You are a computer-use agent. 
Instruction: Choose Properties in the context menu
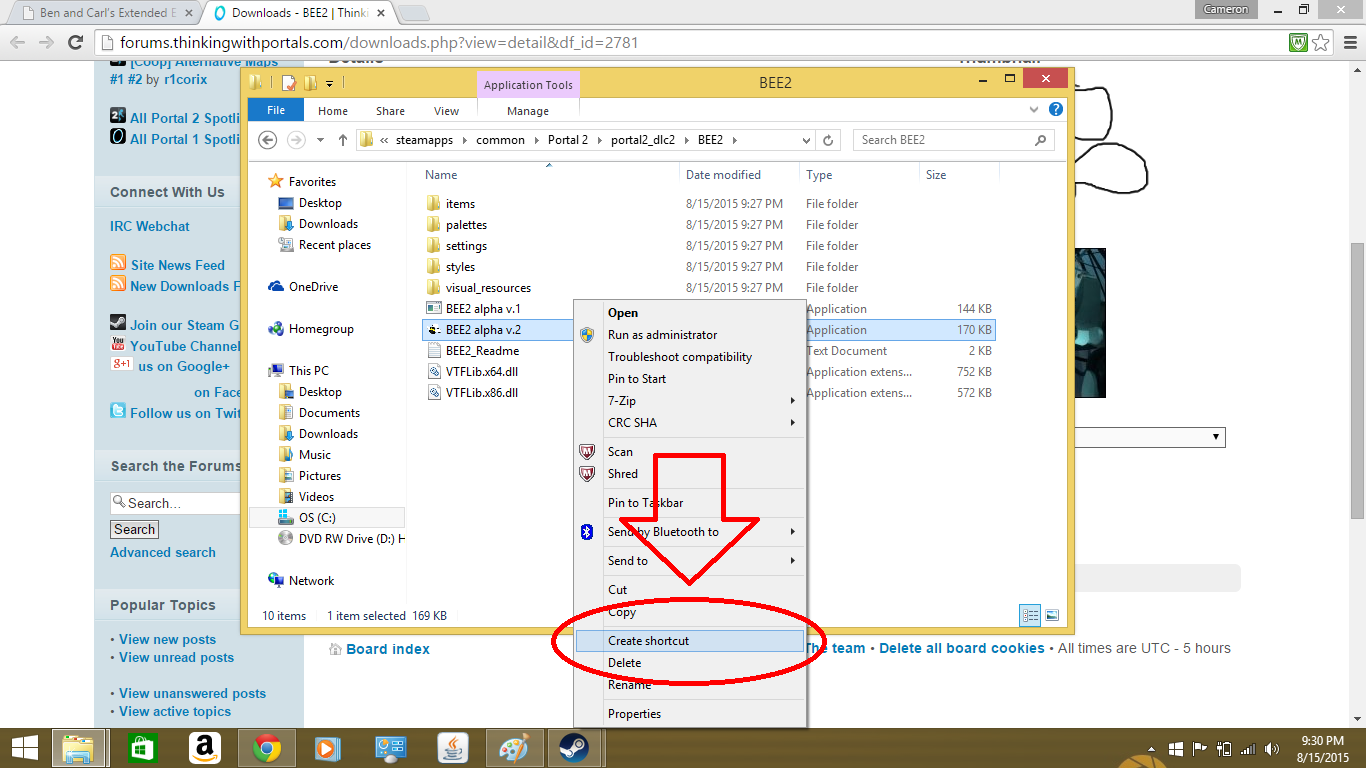pyautogui.click(x=690, y=714)
